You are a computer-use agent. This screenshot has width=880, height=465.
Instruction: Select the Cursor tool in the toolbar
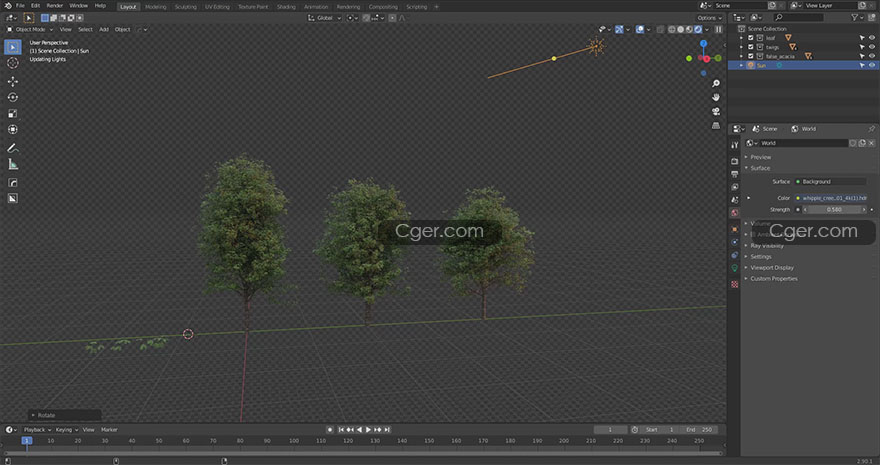(12, 63)
